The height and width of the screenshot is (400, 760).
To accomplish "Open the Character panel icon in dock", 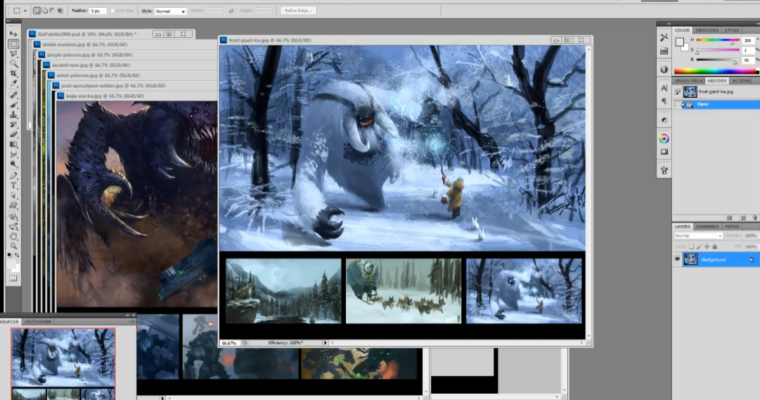I will (664, 88).
